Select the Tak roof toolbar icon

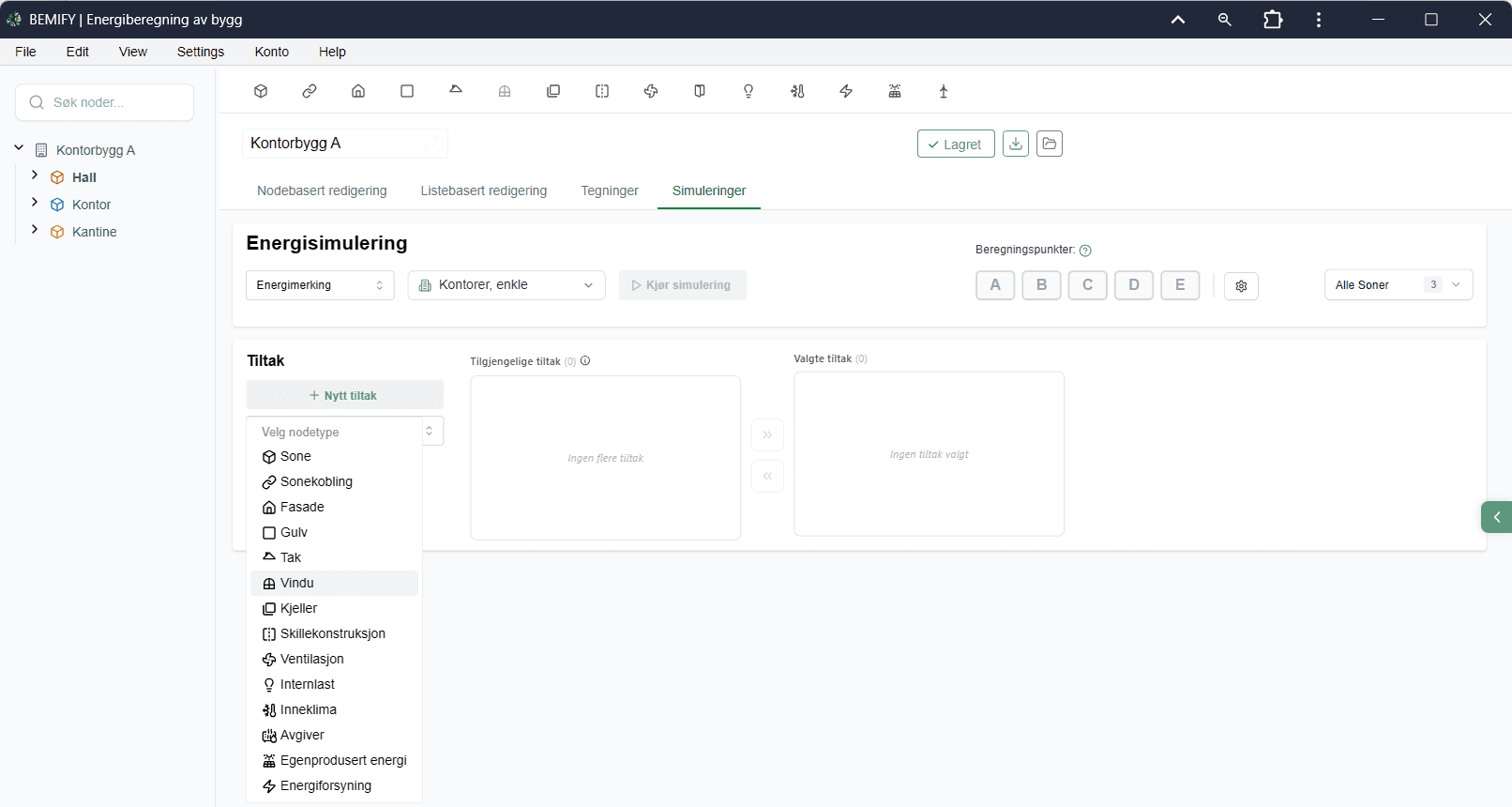[456, 91]
